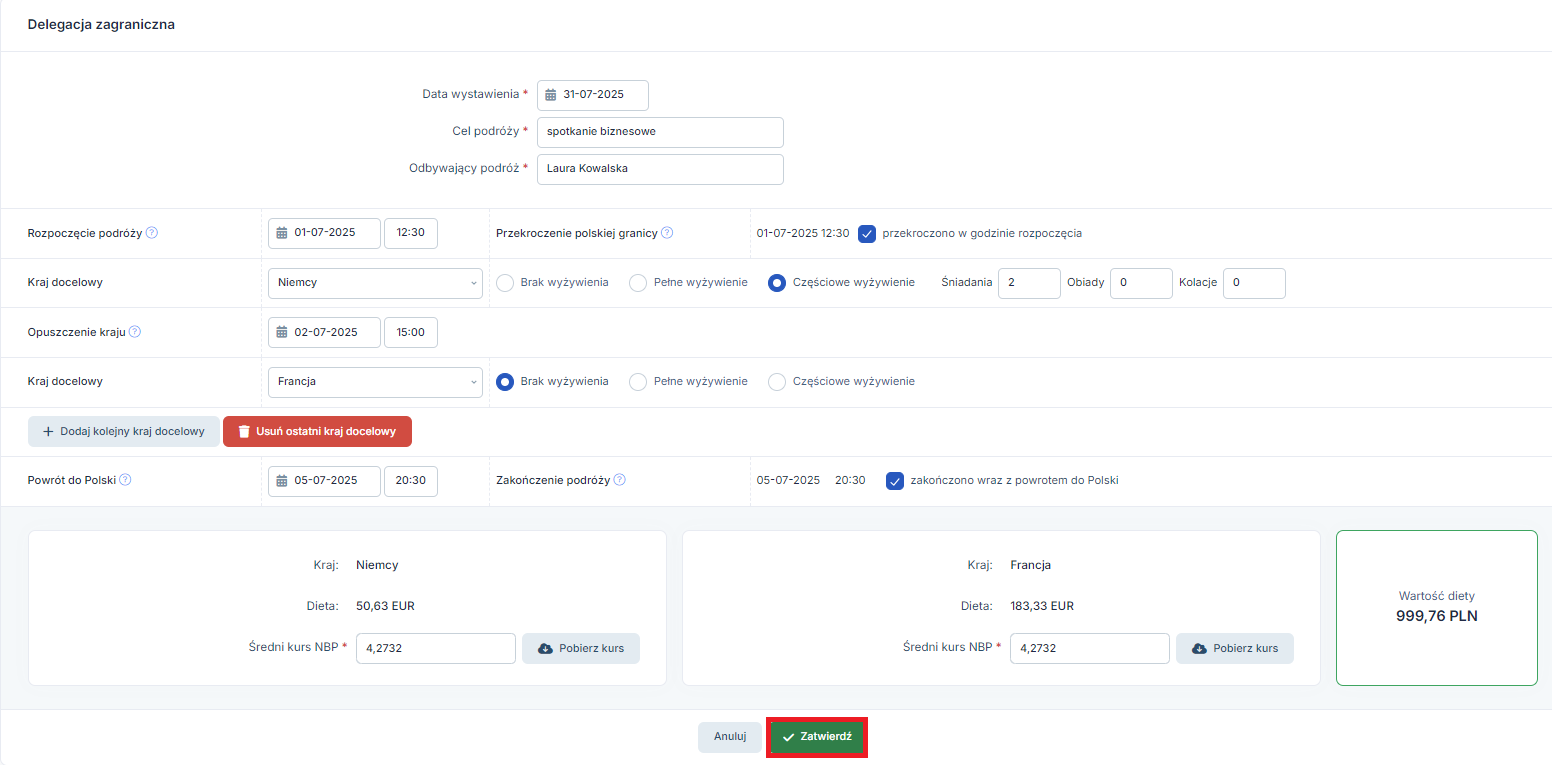
Task: Click the Śniadania count field
Action: (x=1029, y=283)
